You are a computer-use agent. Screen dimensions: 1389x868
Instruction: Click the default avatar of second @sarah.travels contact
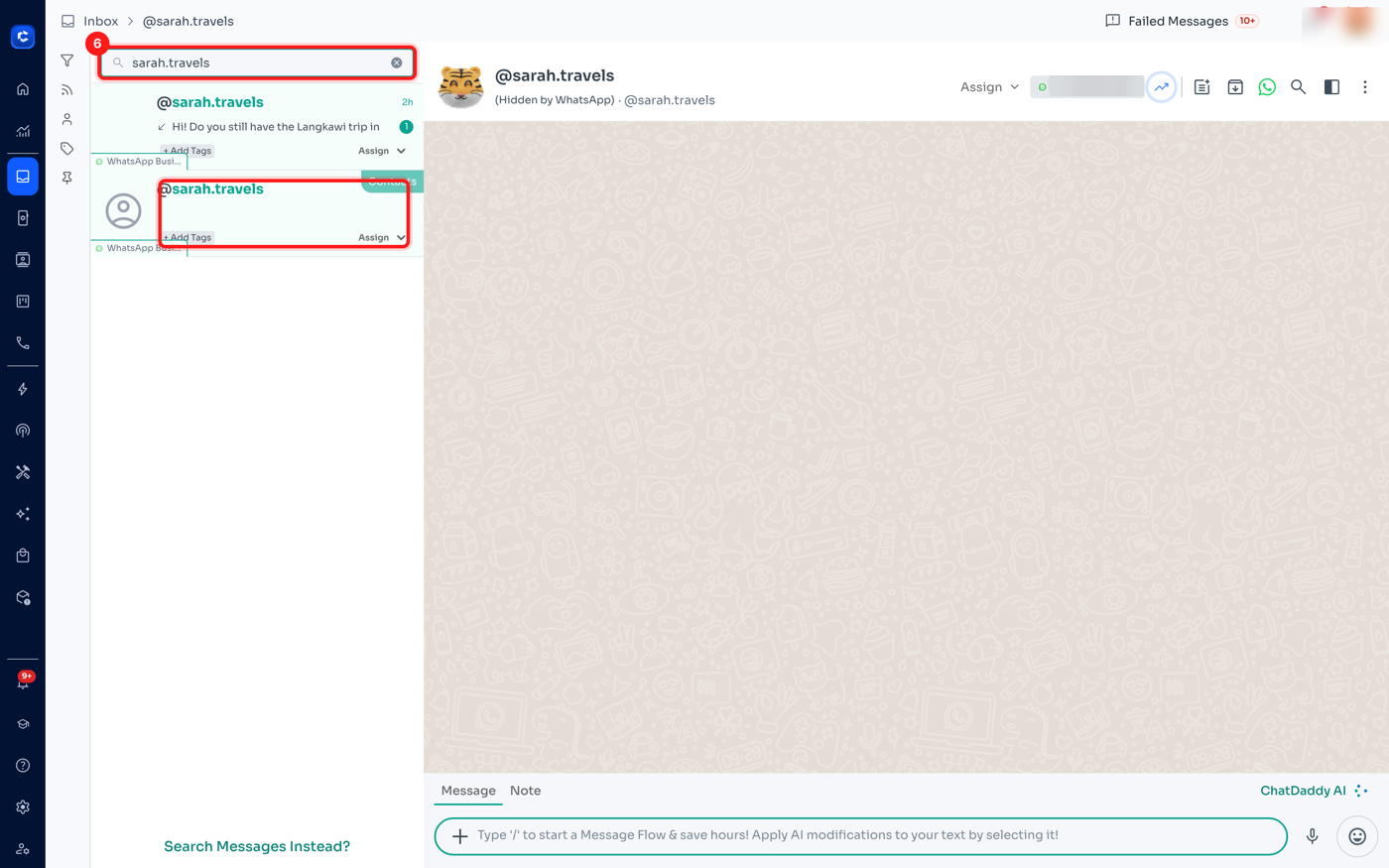124,211
